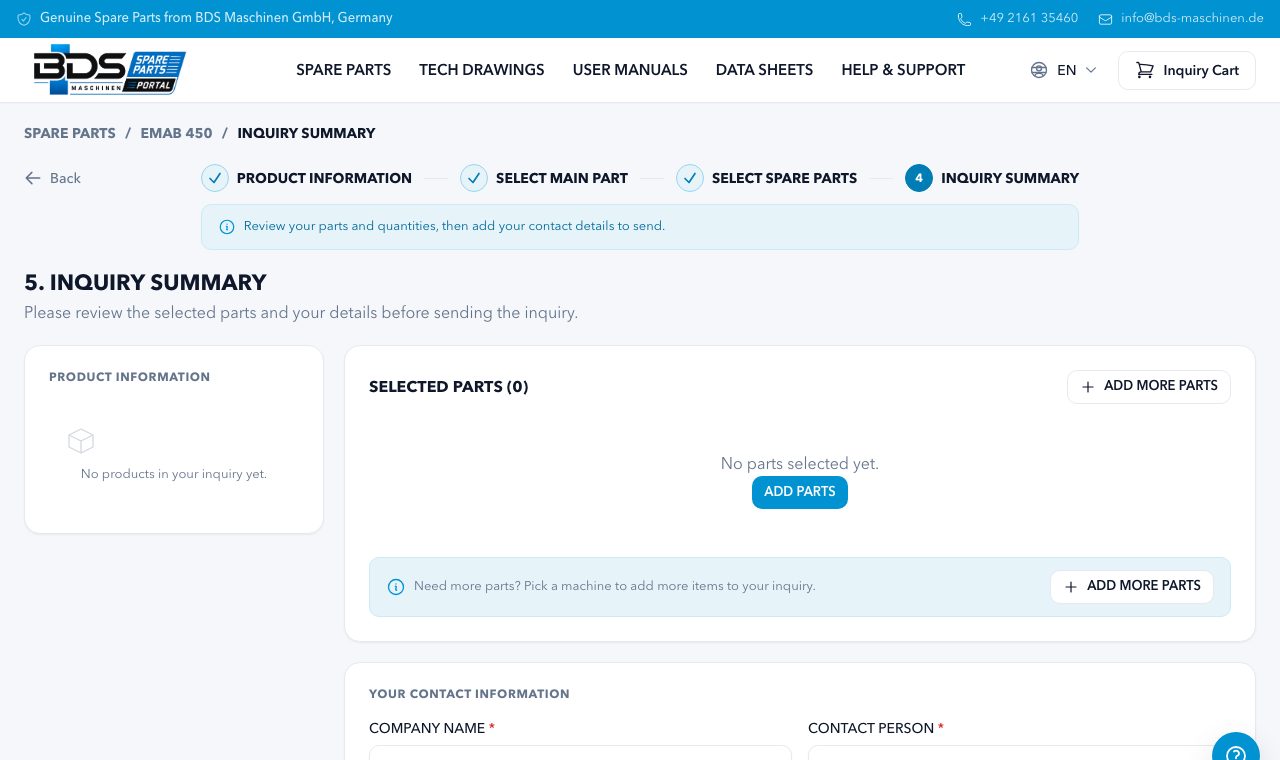Image resolution: width=1280 pixels, height=760 pixels.
Task: Click the Contact Person input field
Action: (1019, 753)
